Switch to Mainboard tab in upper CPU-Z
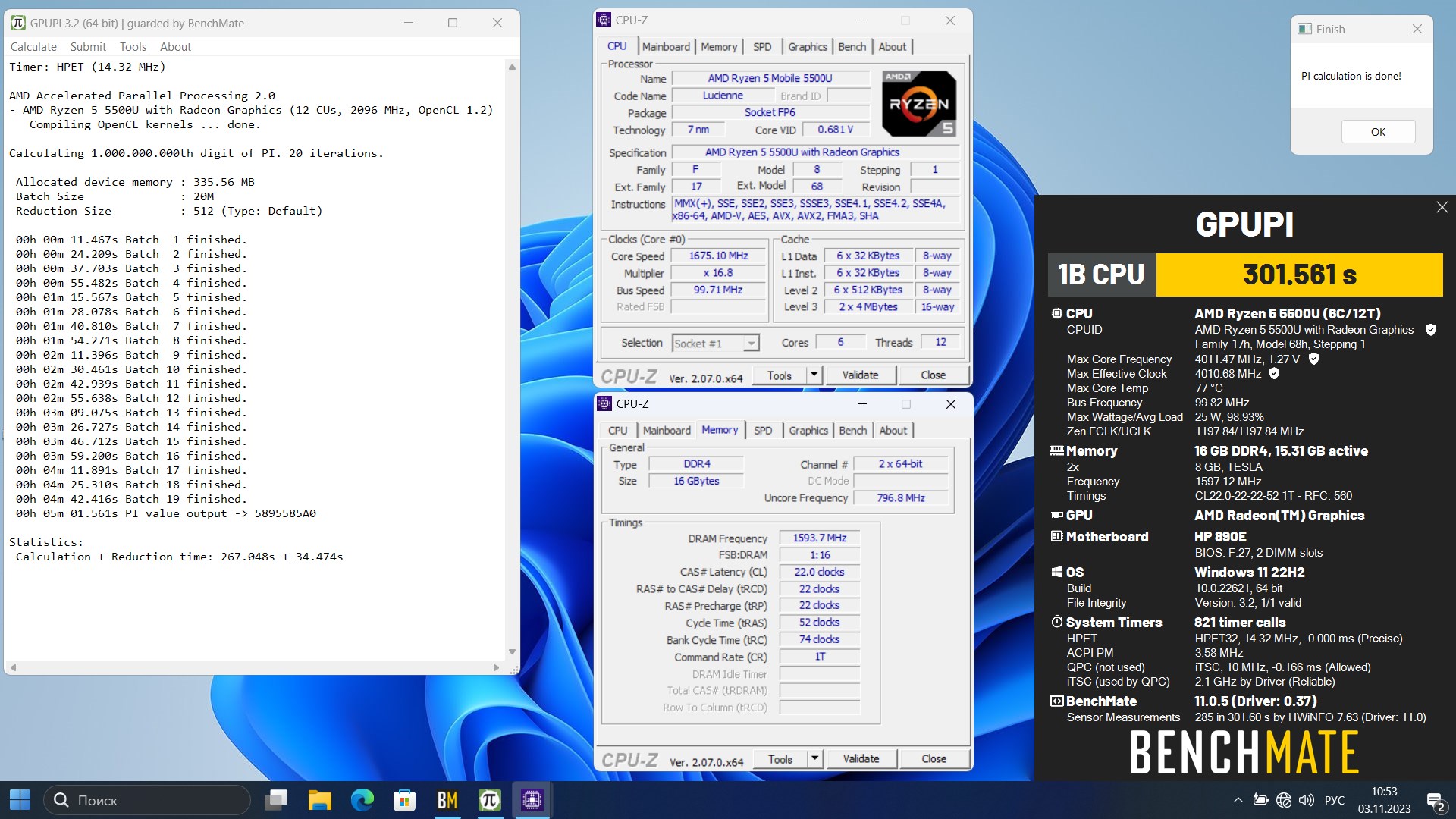This screenshot has height=819, width=1456. point(666,46)
